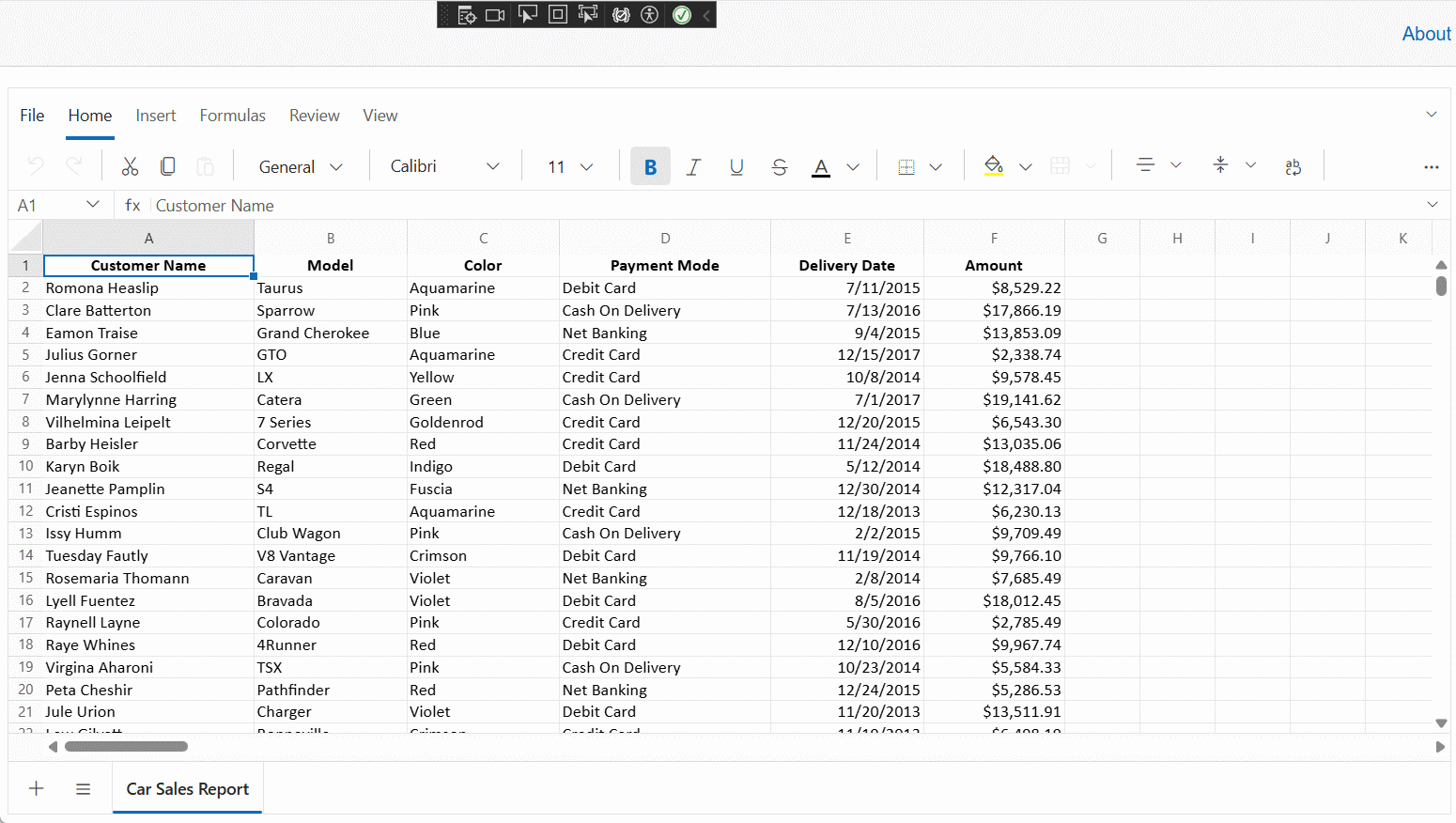Click the vertical align icon
This screenshot has height=823, width=1456.
click(x=1220, y=165)
